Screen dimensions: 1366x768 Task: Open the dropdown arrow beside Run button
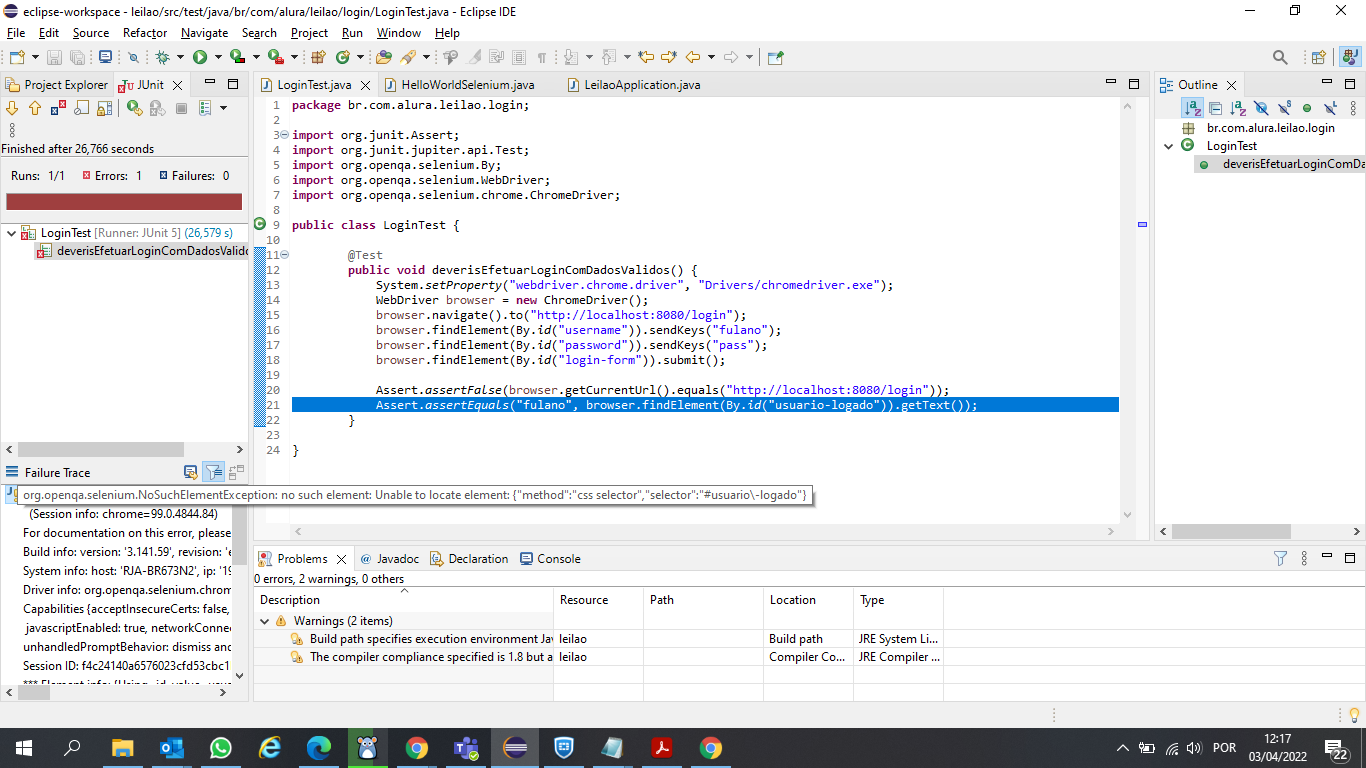[216, 58]
